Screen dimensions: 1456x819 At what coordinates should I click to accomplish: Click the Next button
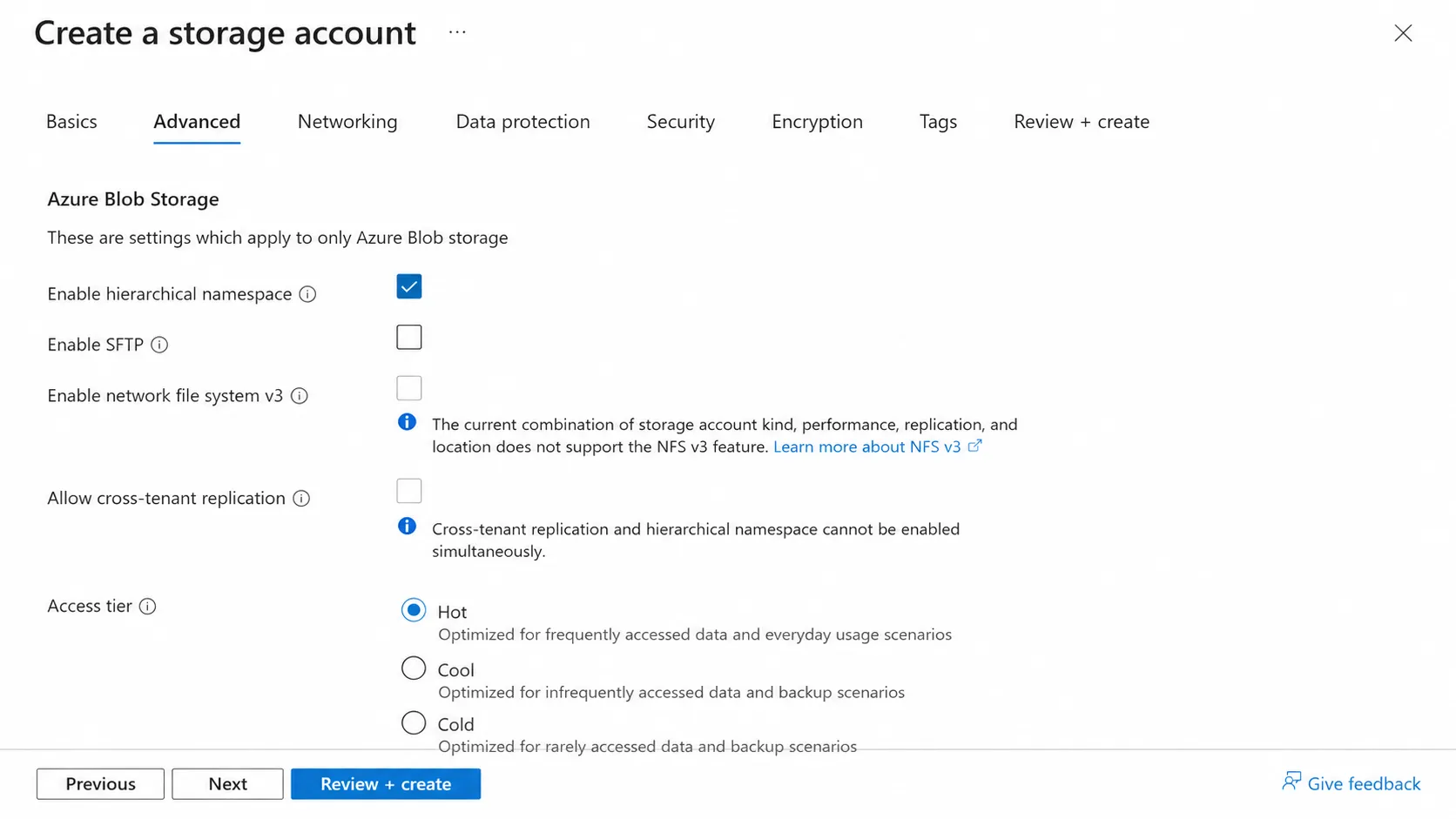(x=227, y=784)
